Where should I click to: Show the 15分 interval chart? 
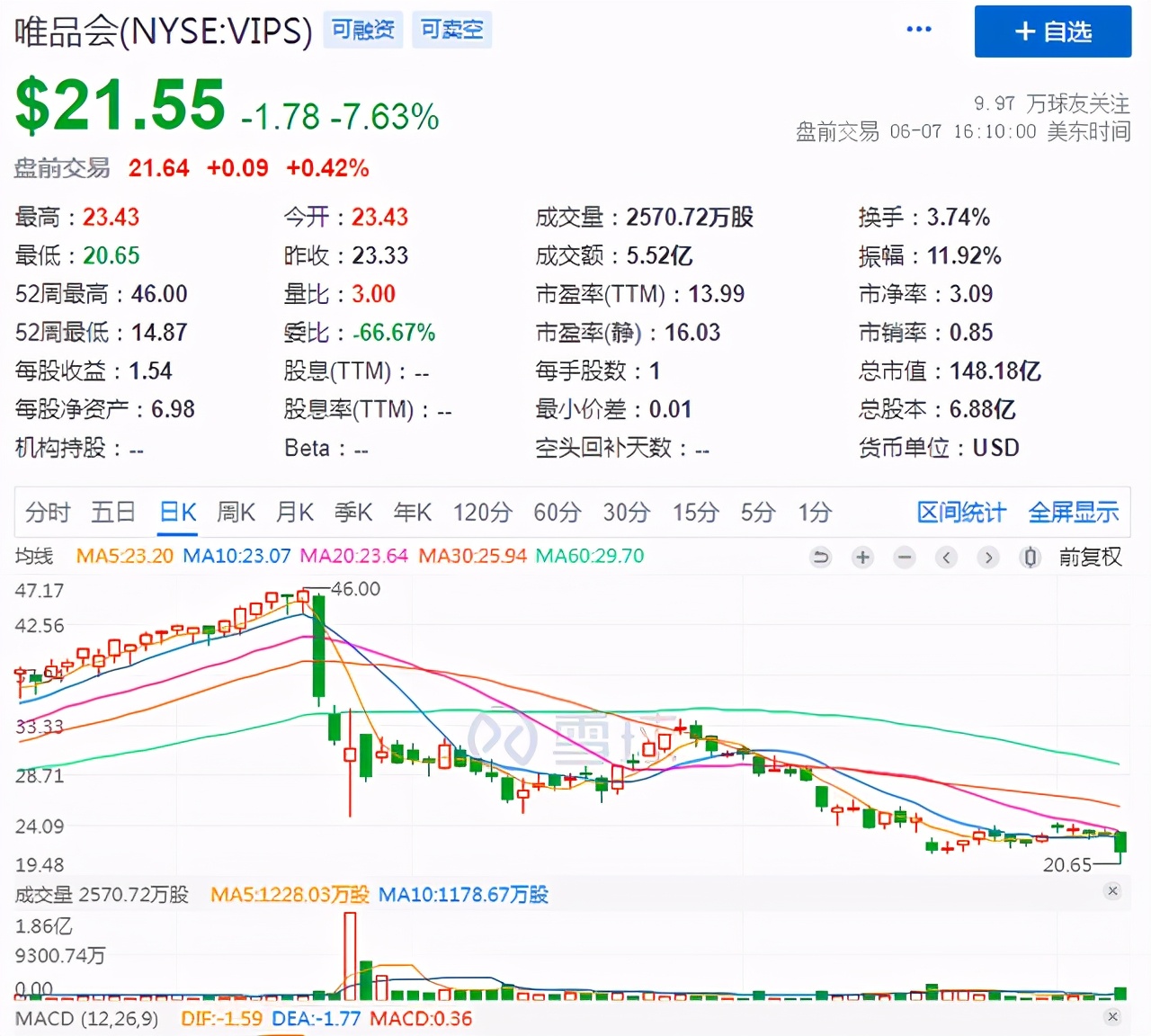697,513
